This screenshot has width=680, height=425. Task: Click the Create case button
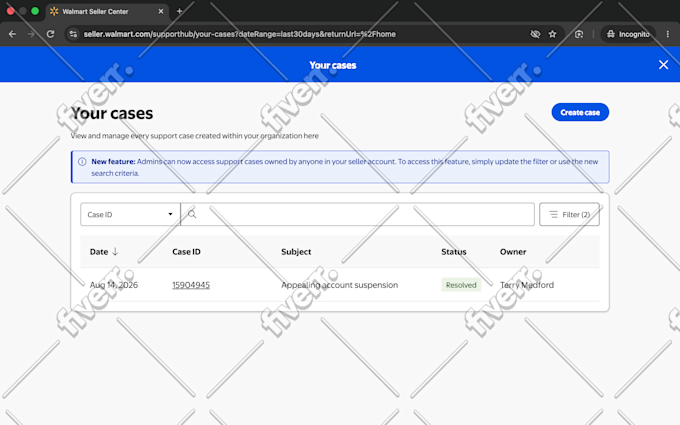[x=580, y=112]
